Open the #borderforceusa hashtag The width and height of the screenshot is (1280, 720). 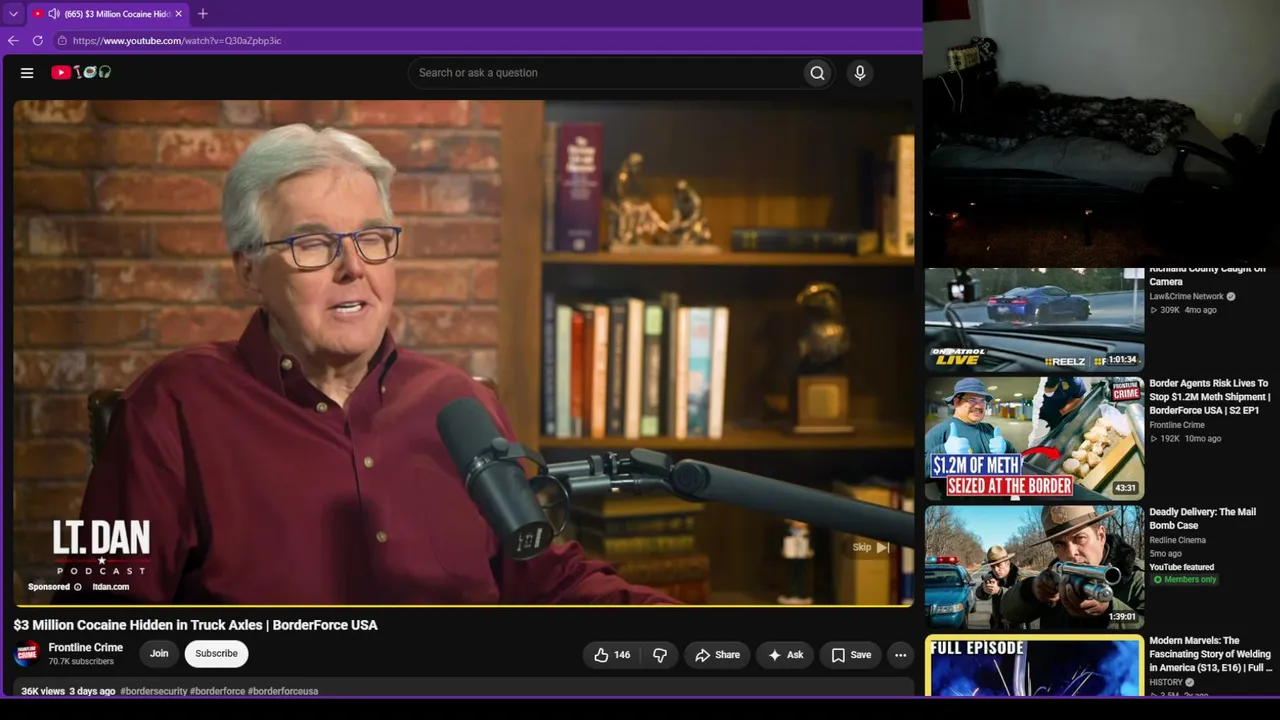pyautogui.click(x=283, y=691)
